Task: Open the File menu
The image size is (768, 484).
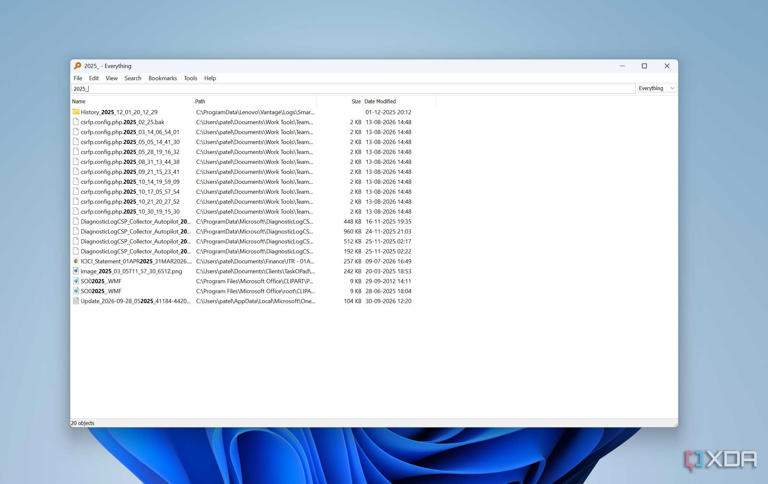Action: [x=78, y=78]
